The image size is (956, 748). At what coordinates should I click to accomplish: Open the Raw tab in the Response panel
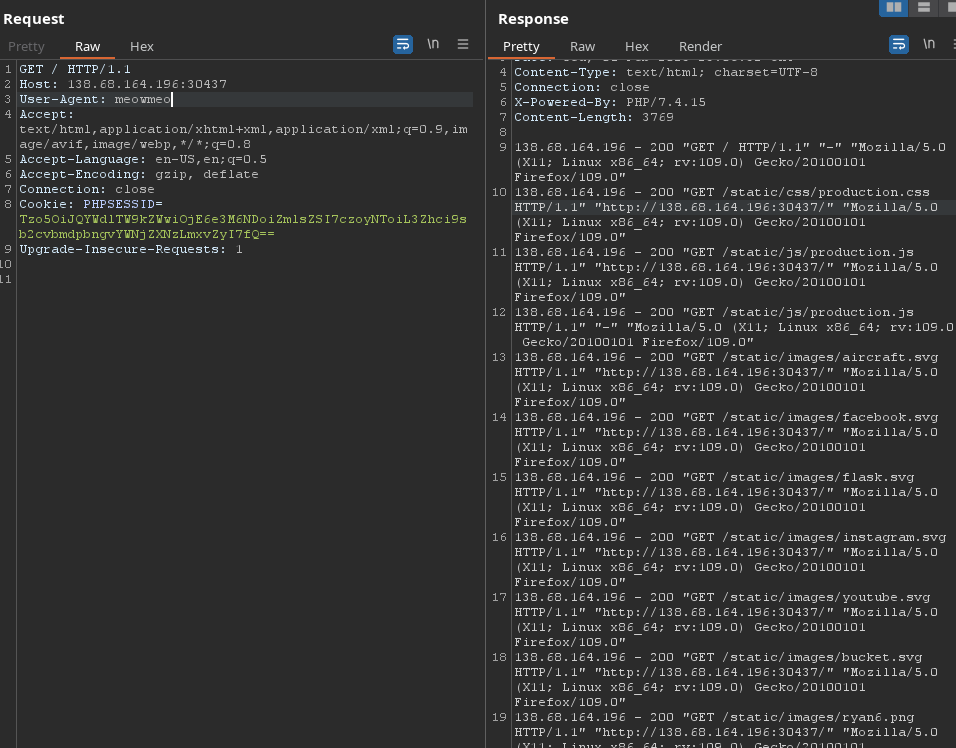[582, 46]
